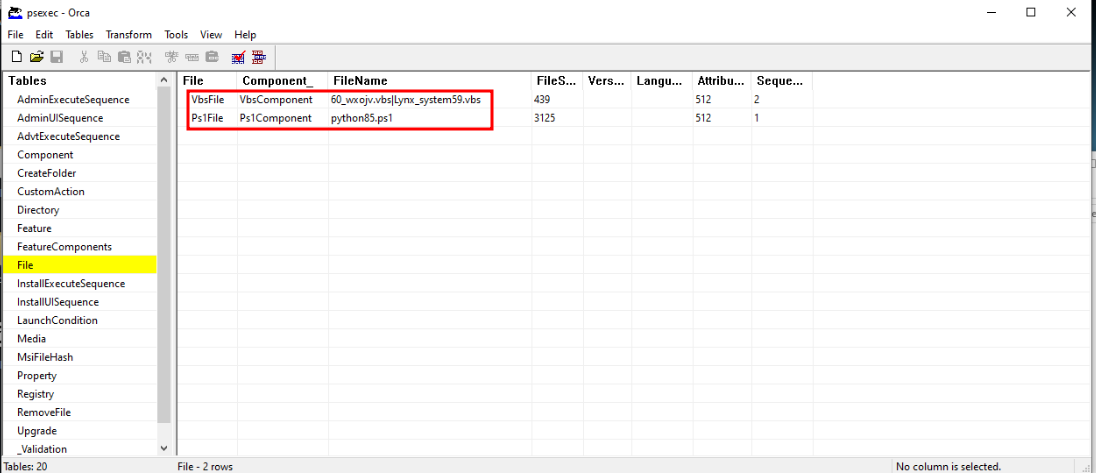
Task: Click the Orca app icon in title bar
Action: (x=13, y=13)
